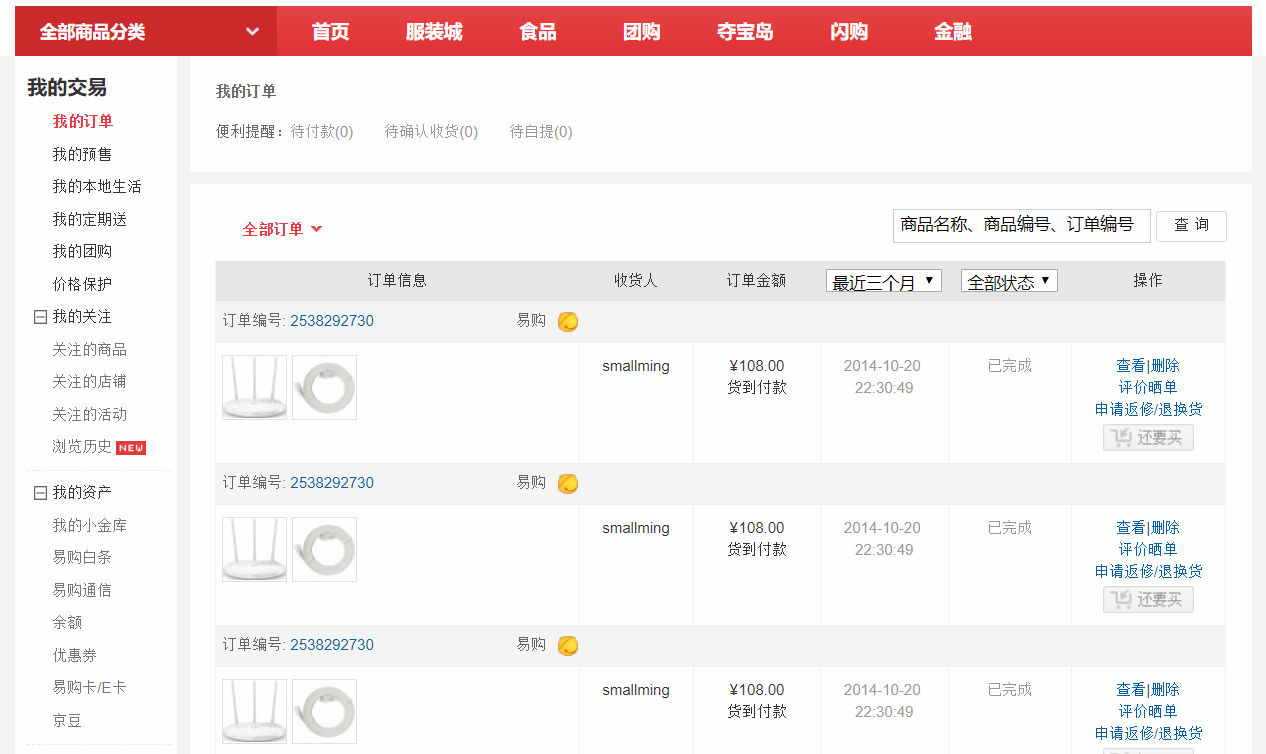Open 京豆 in the sidebar
This screenshot has height=754, width=1266.
(x=67, y=721)
